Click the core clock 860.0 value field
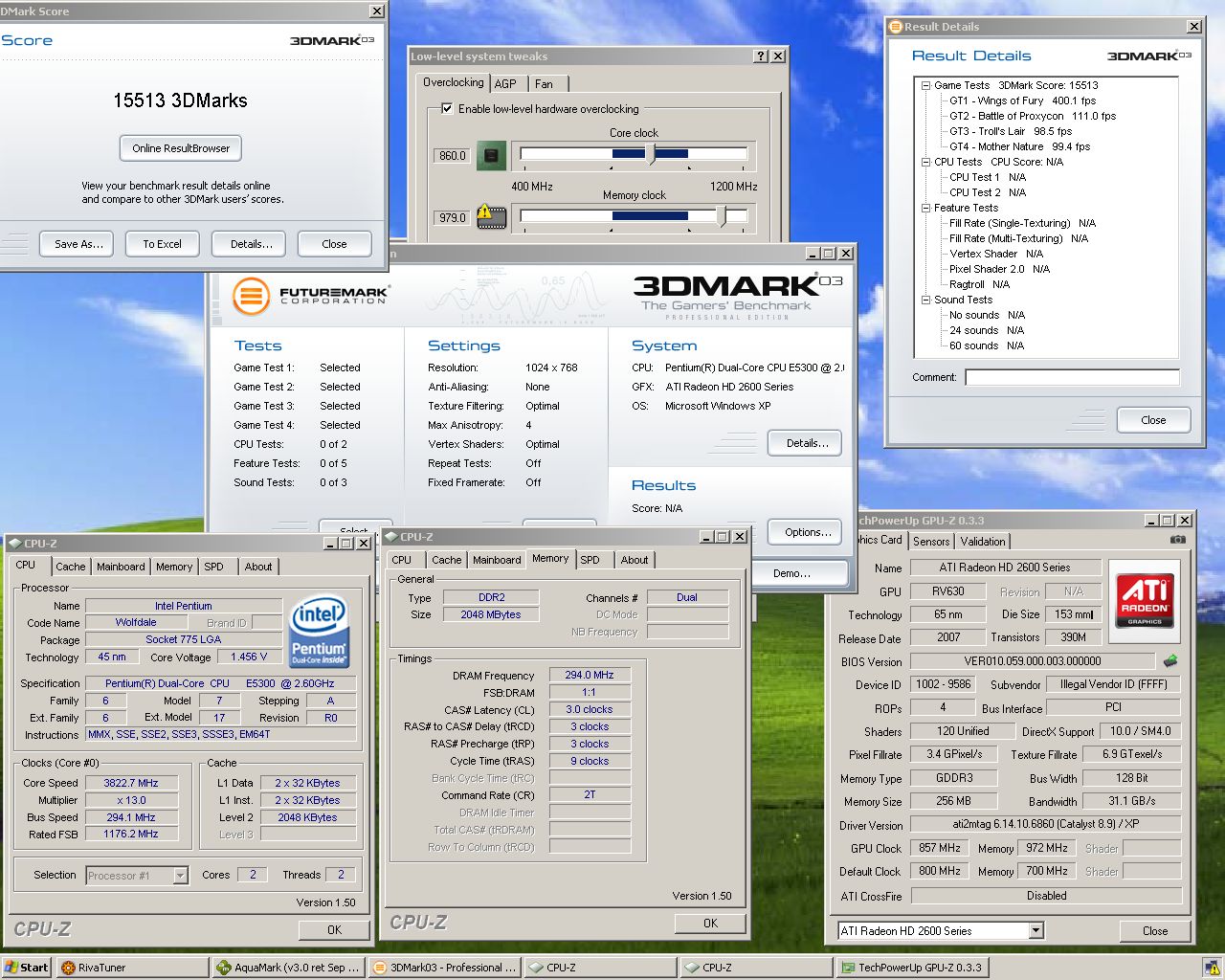This screenshot has height=980, width=1225. (452, 155)
